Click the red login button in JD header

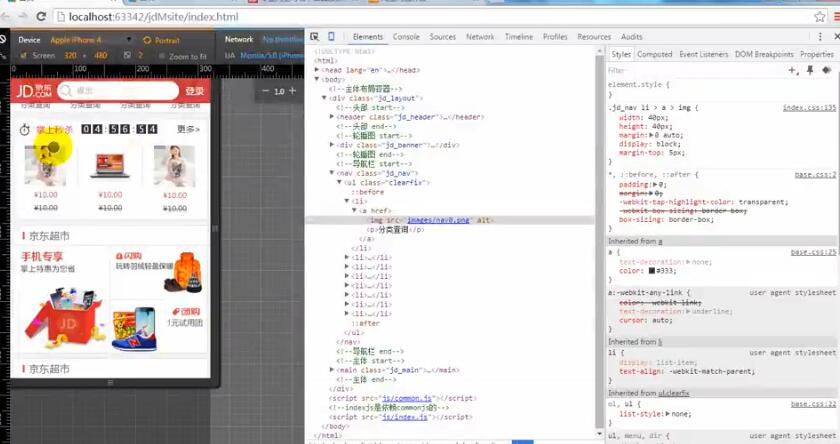[x=194, y=91]
